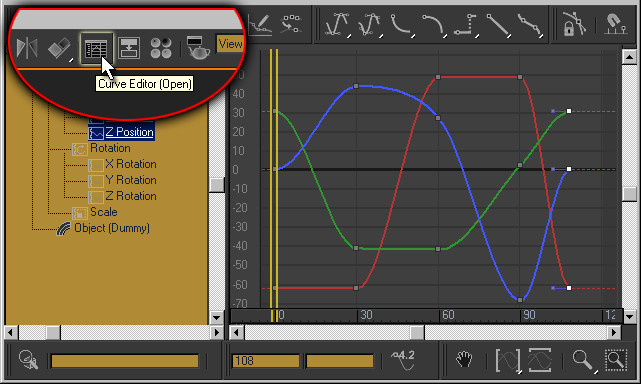Click Zoom Region tool icon

pyautogui.click(x=616, y=360)
